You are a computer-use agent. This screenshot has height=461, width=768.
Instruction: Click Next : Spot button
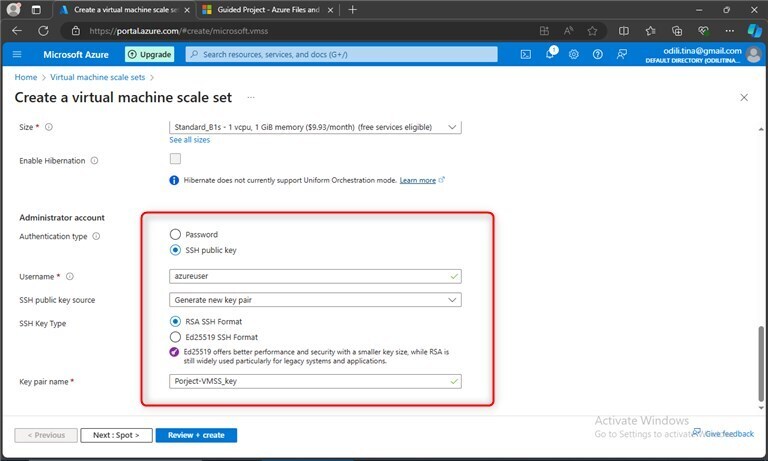click(x=116, y=435)
